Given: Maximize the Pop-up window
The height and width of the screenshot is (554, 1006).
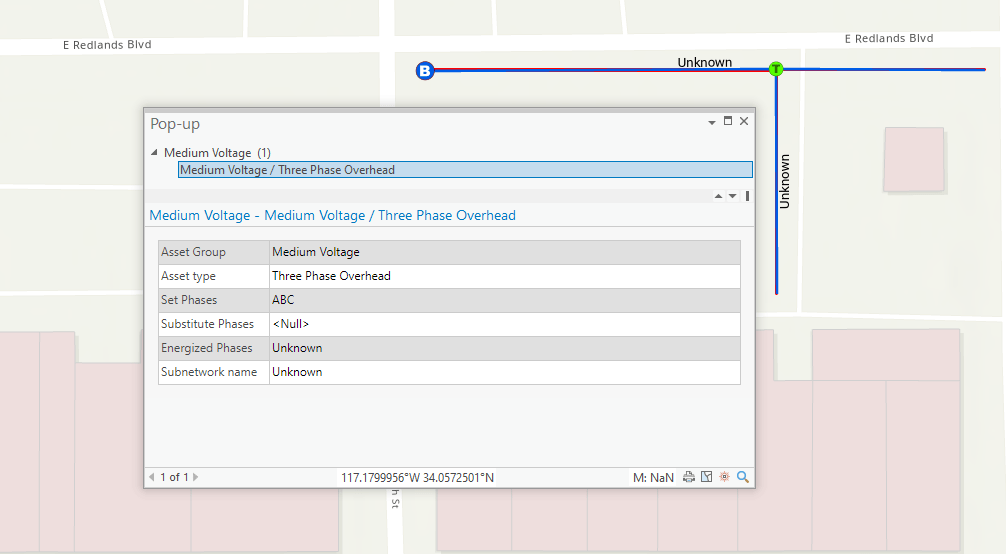Looking at the screenshot, I should point(728,121).
